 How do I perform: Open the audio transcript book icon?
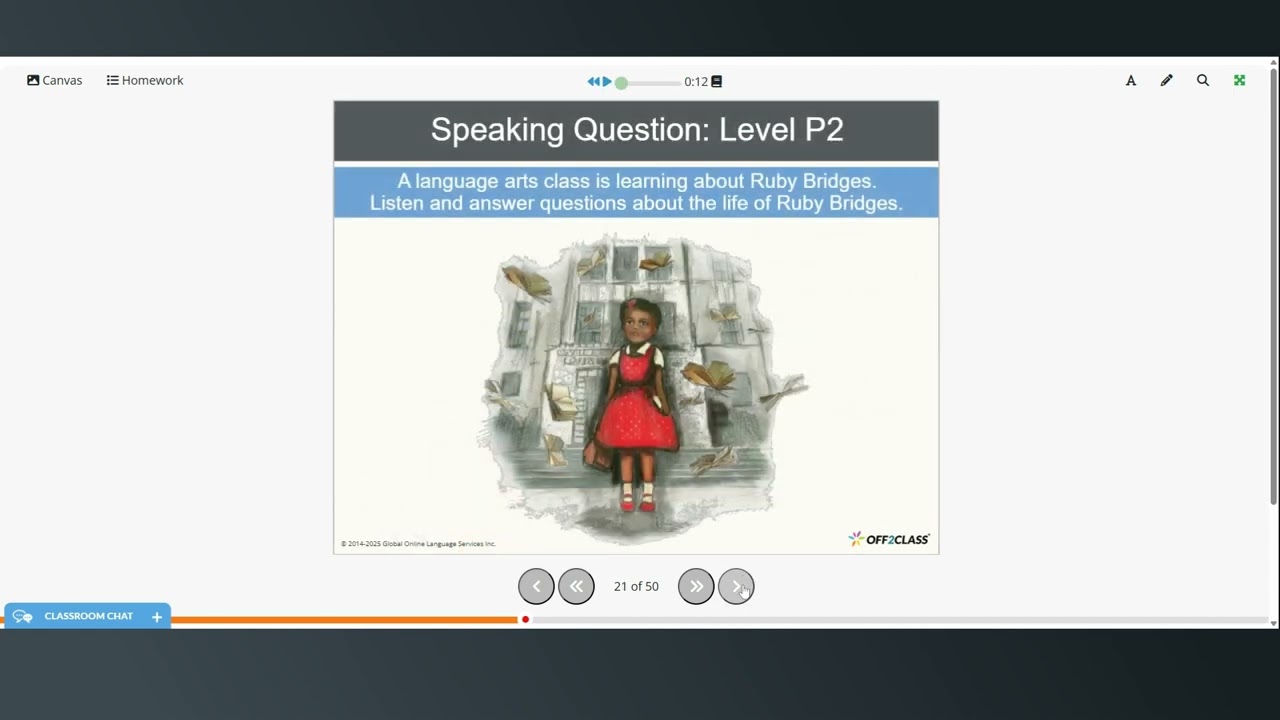(716, 82)
